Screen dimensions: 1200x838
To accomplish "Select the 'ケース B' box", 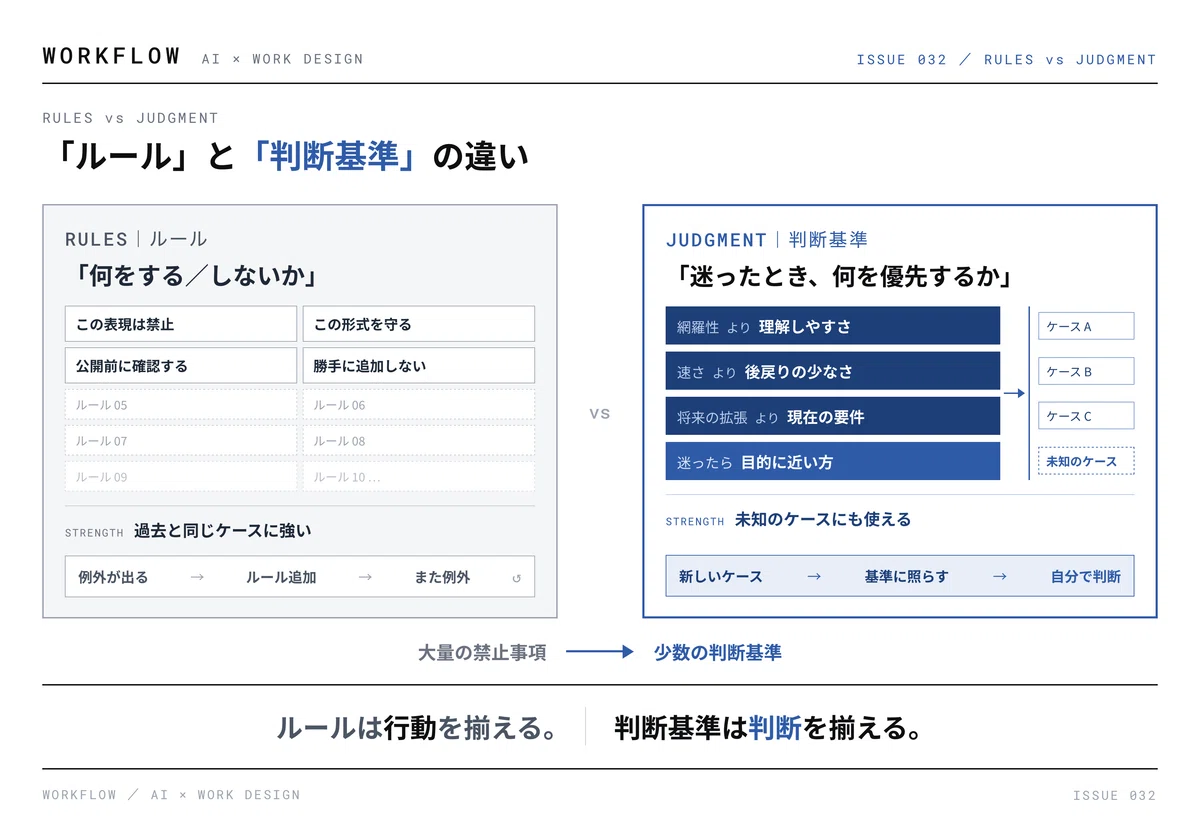I will point(1086,371).
